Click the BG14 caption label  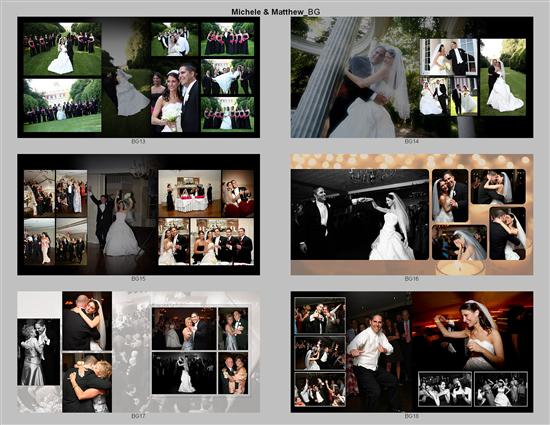411,142
